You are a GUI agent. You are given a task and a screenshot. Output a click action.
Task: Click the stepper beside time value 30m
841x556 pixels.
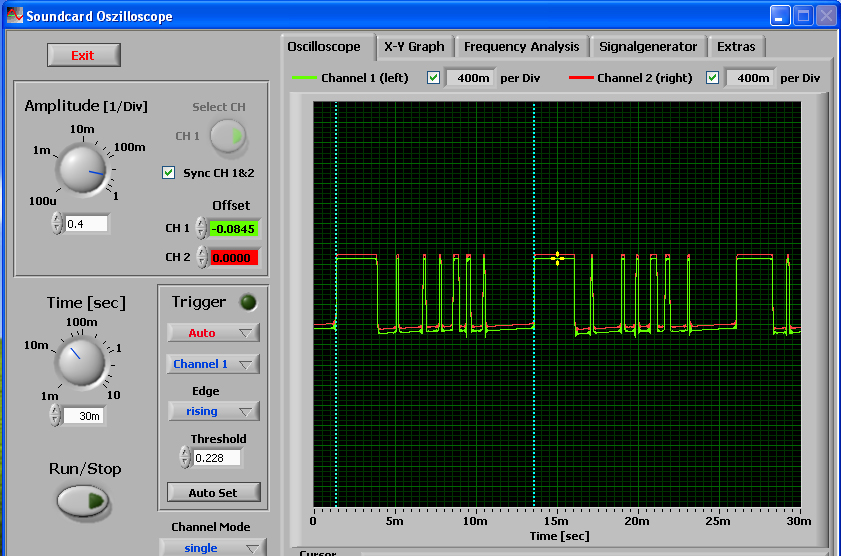point(55,416)
